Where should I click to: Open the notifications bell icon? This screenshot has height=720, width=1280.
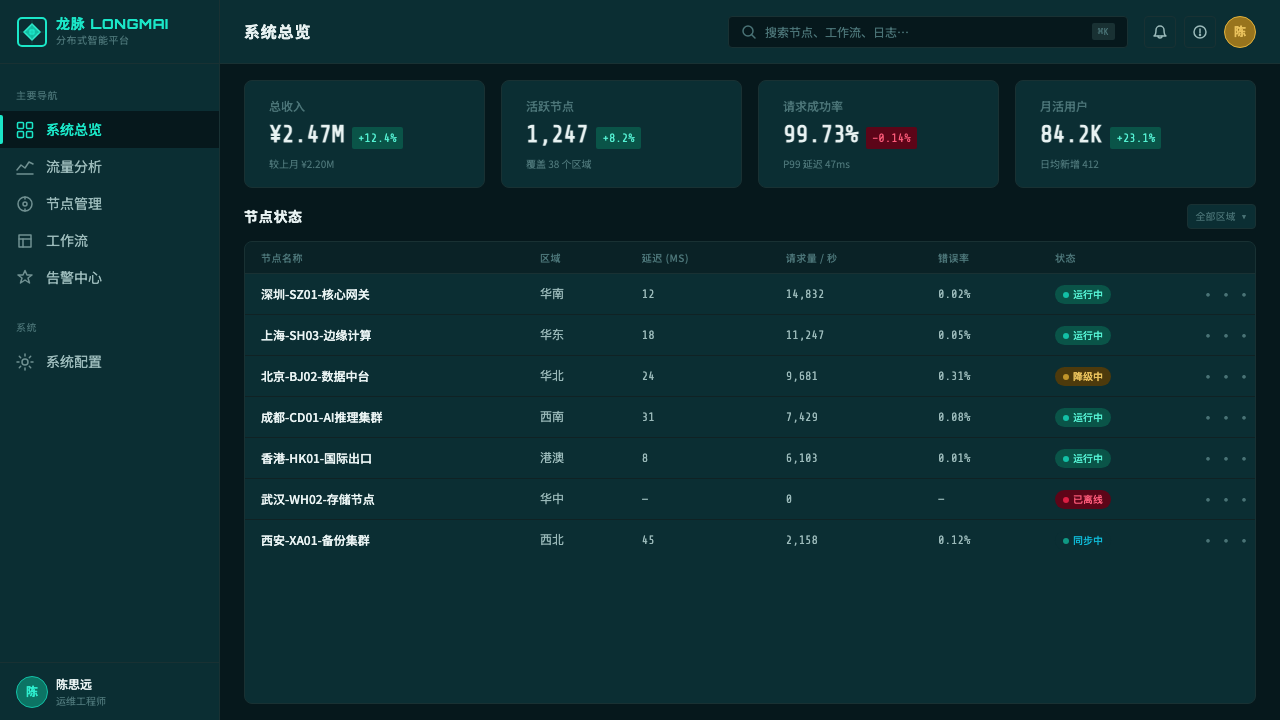tap(1160, 32)
